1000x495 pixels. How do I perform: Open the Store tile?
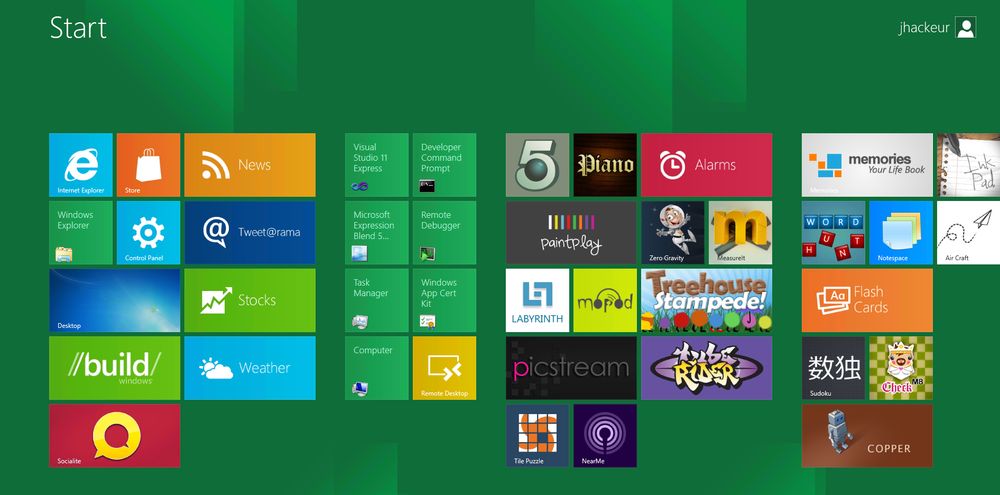(149, 165)
